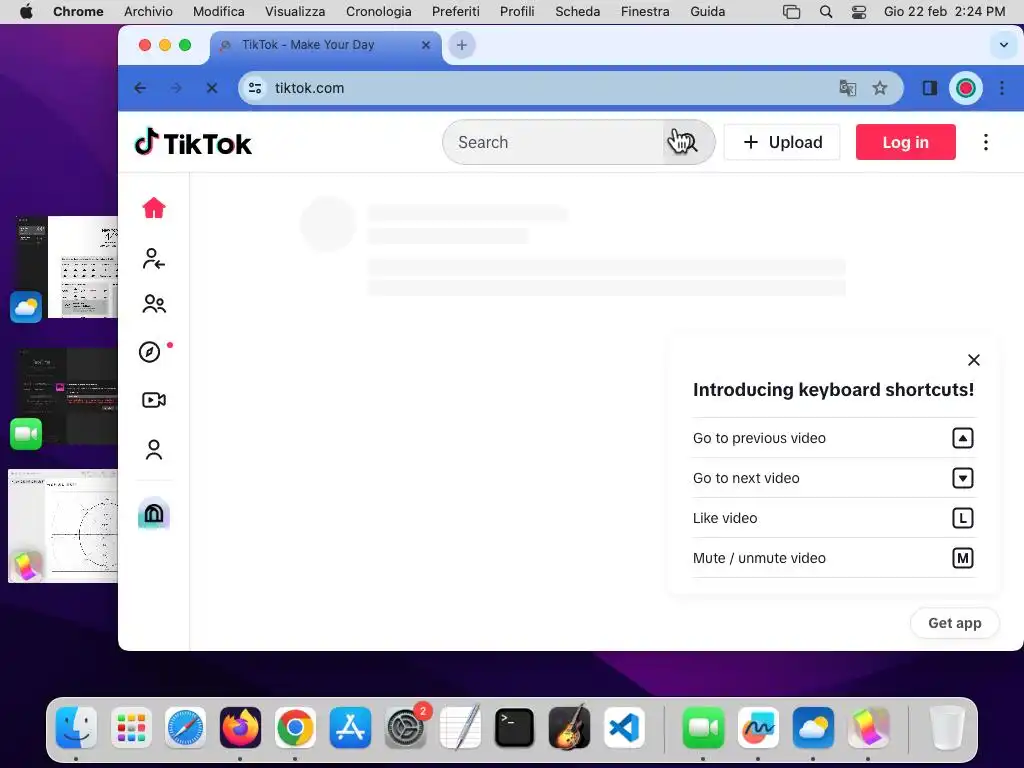Select the Weather window thumbnail in Stage Manager
The height and width of the screenshot is (768, 1024).
65,268
